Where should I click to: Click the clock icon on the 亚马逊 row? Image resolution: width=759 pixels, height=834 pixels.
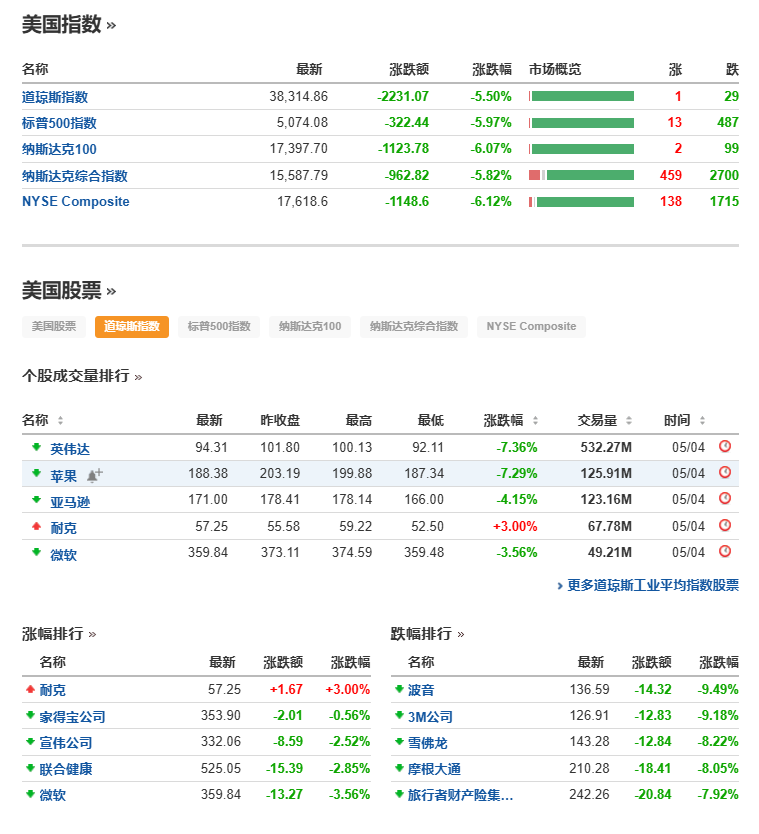coord(726,499)
